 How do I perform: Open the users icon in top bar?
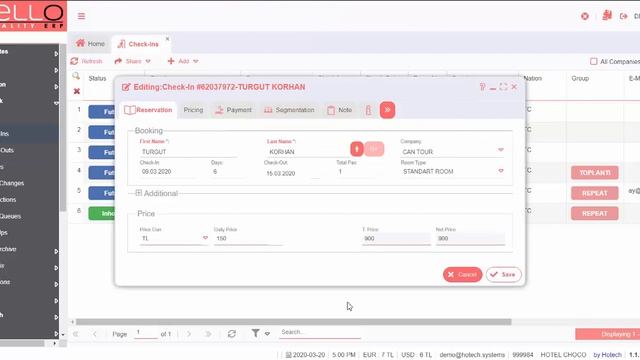click(607, 16)
